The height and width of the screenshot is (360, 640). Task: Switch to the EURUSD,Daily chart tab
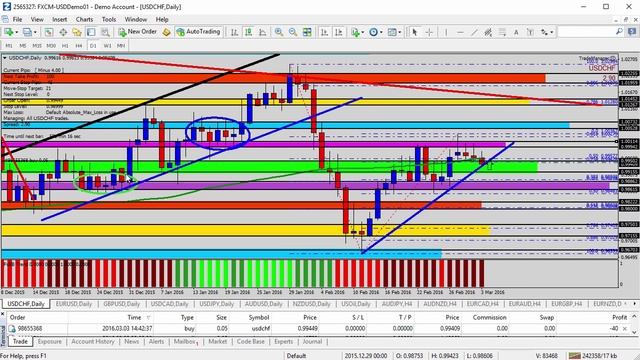pos(74,304)
